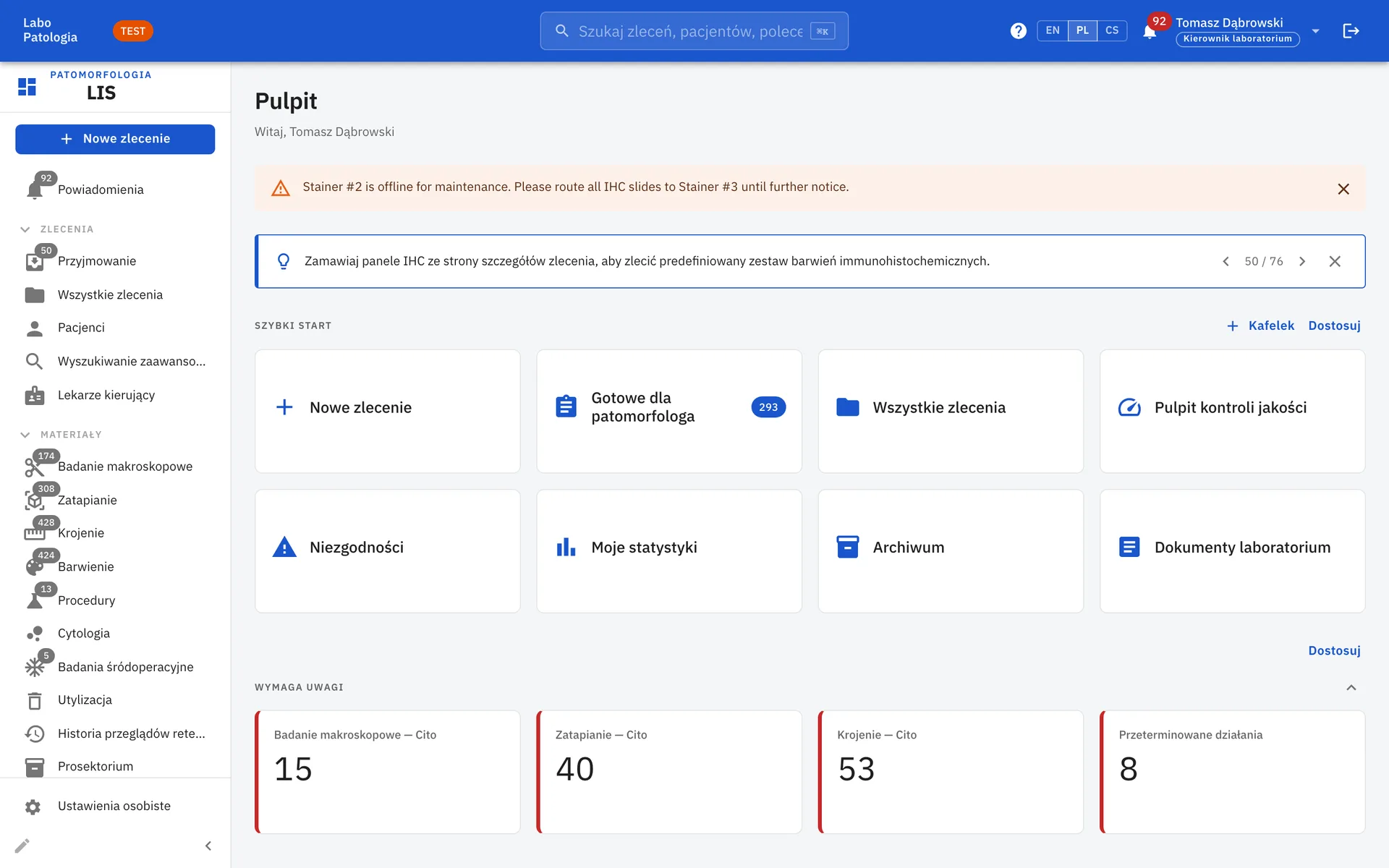Viewport: 1389px width, 868px height.
Task: Collapse the Wymaga uwagi section chevron
Action: [x=1351, y=687]
